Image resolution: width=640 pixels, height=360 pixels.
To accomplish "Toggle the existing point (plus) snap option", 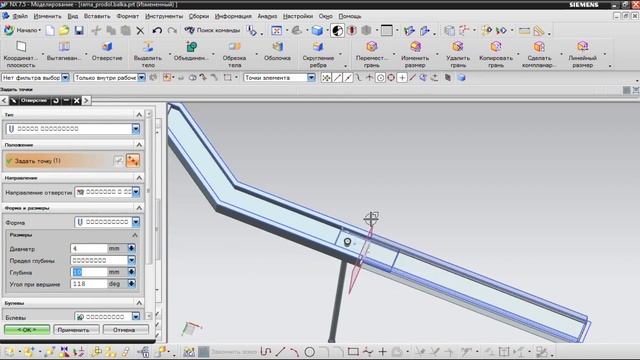I will [x=402, y=78].
